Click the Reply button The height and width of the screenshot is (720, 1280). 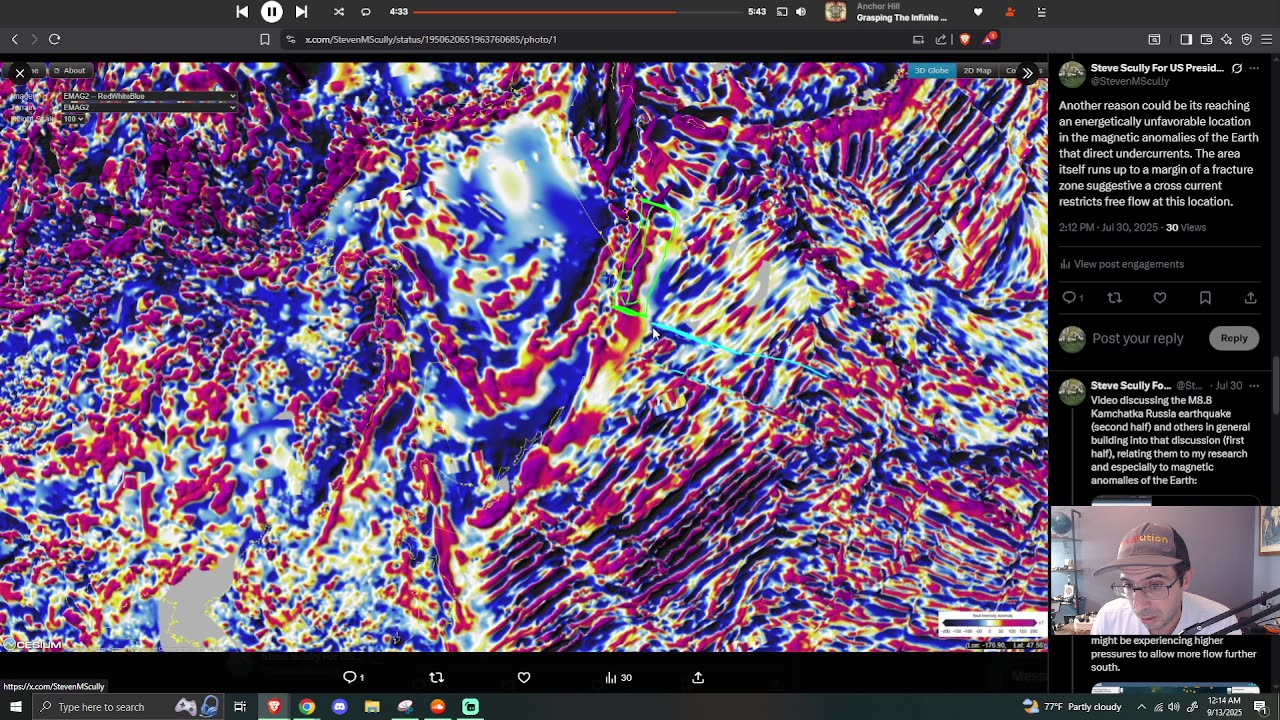pyautogui.click(x=1234, y=338)
